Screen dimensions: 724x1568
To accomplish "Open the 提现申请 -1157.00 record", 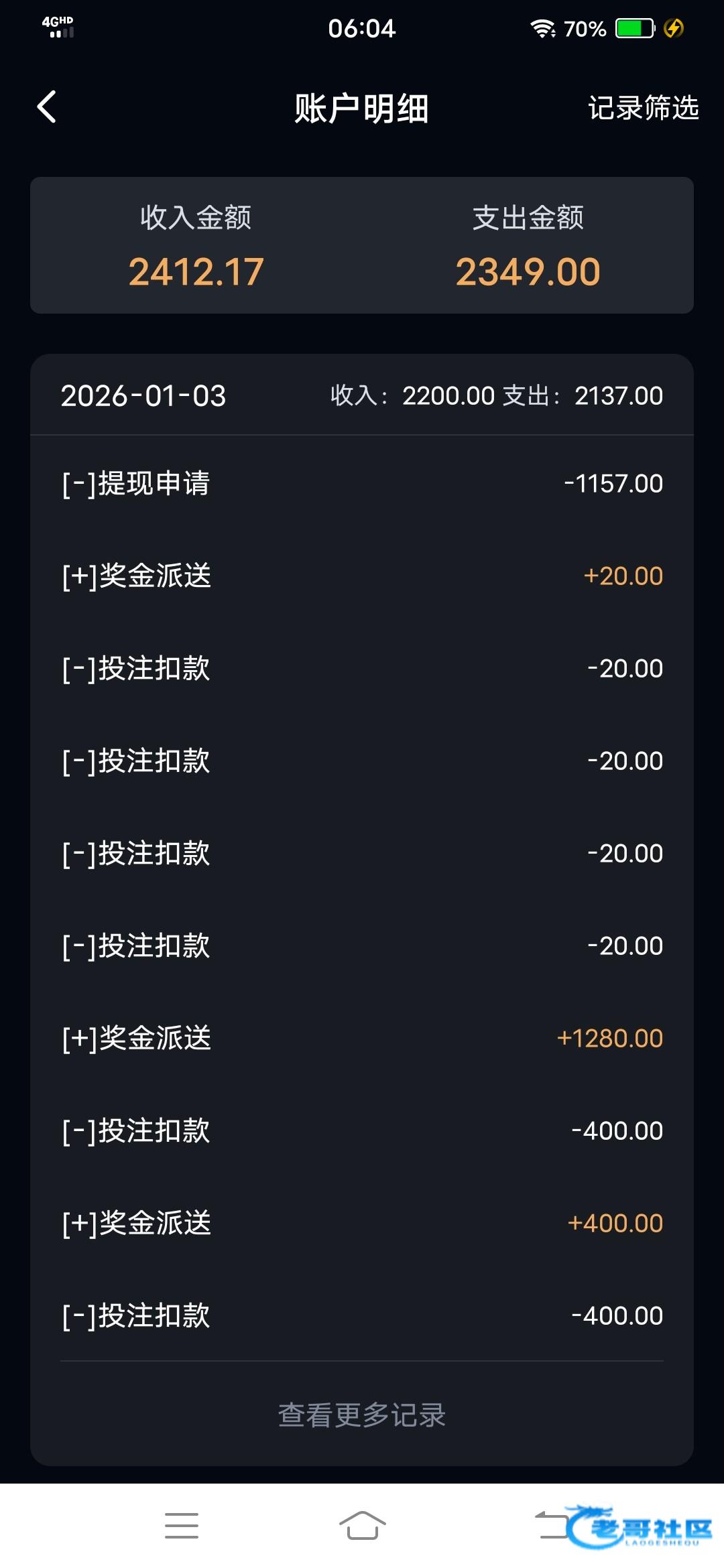I will 362,483.
